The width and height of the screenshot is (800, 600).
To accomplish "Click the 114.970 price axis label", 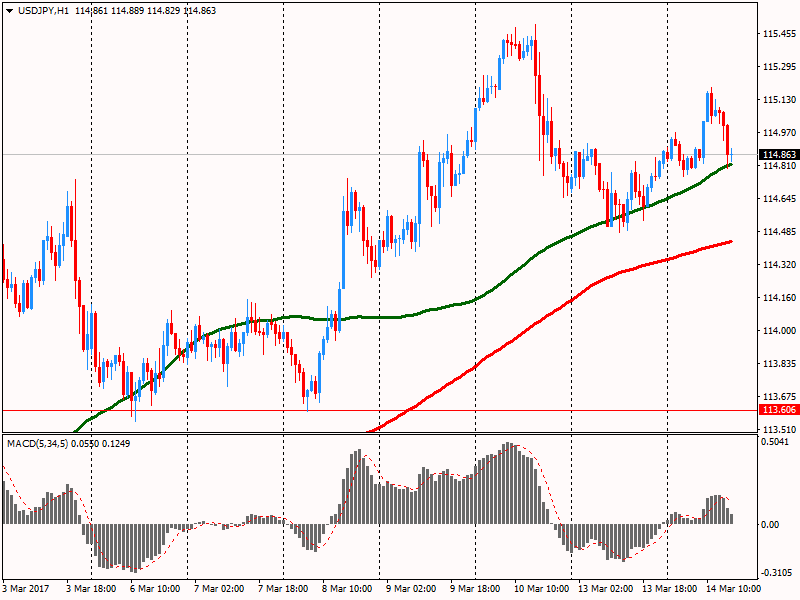I will pos(779,133).
